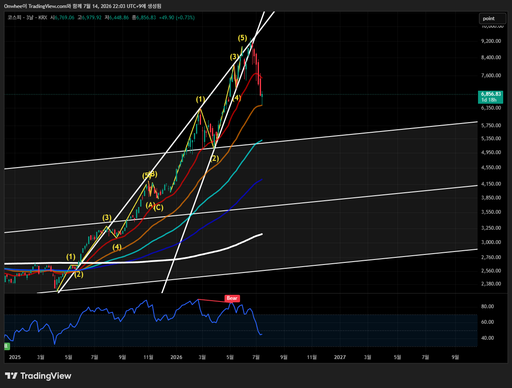Click the 3,250.00 price axis label

click(x=491, y=228)
